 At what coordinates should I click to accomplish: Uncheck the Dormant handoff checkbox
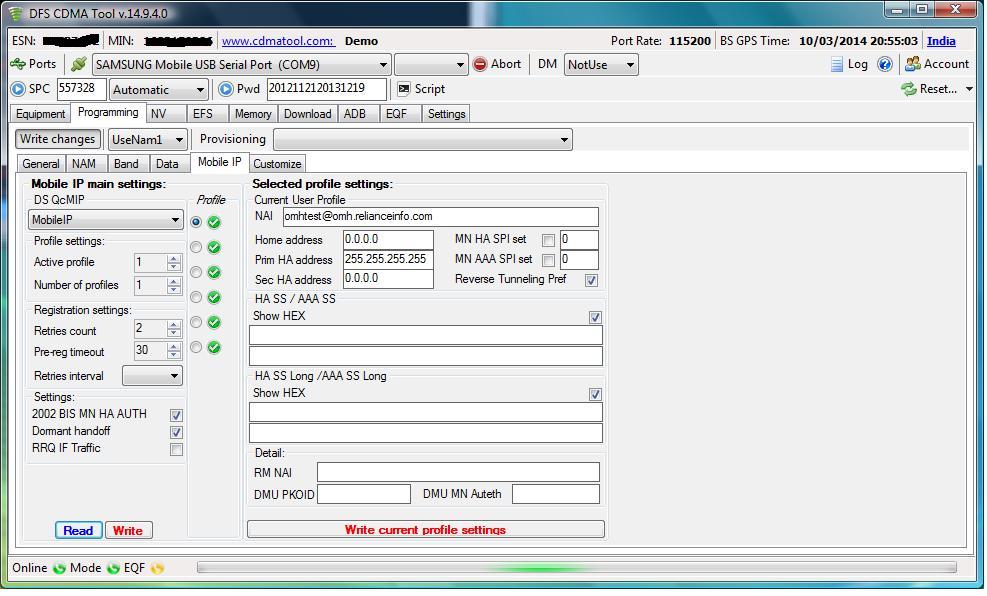click(x=176, y=432)
